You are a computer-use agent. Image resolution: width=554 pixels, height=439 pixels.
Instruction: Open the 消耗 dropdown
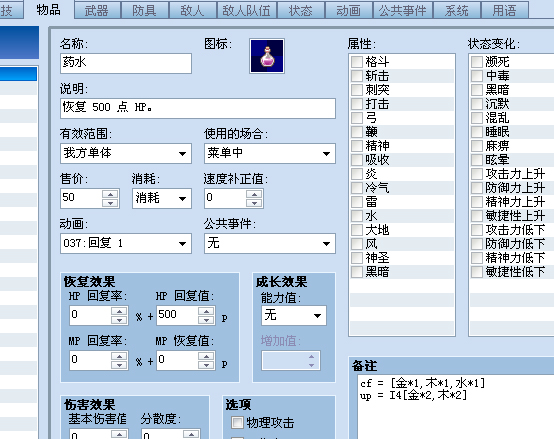(x=162, y=198)
